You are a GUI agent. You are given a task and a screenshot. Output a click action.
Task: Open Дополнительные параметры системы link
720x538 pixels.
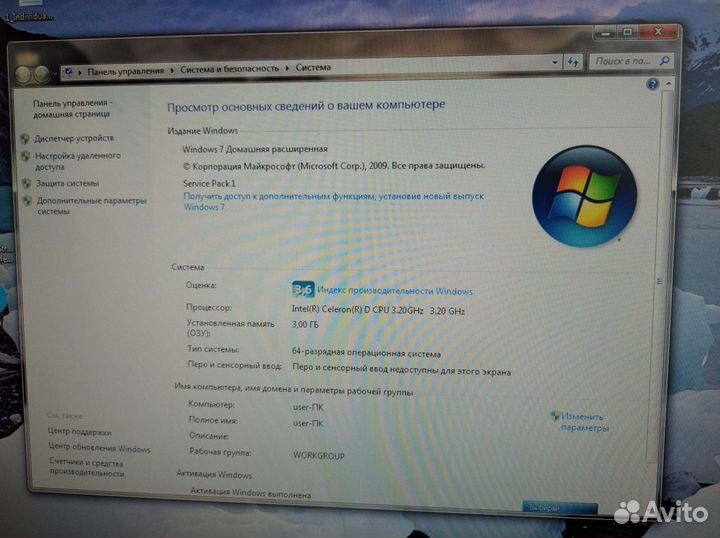(x=91, y=205)
